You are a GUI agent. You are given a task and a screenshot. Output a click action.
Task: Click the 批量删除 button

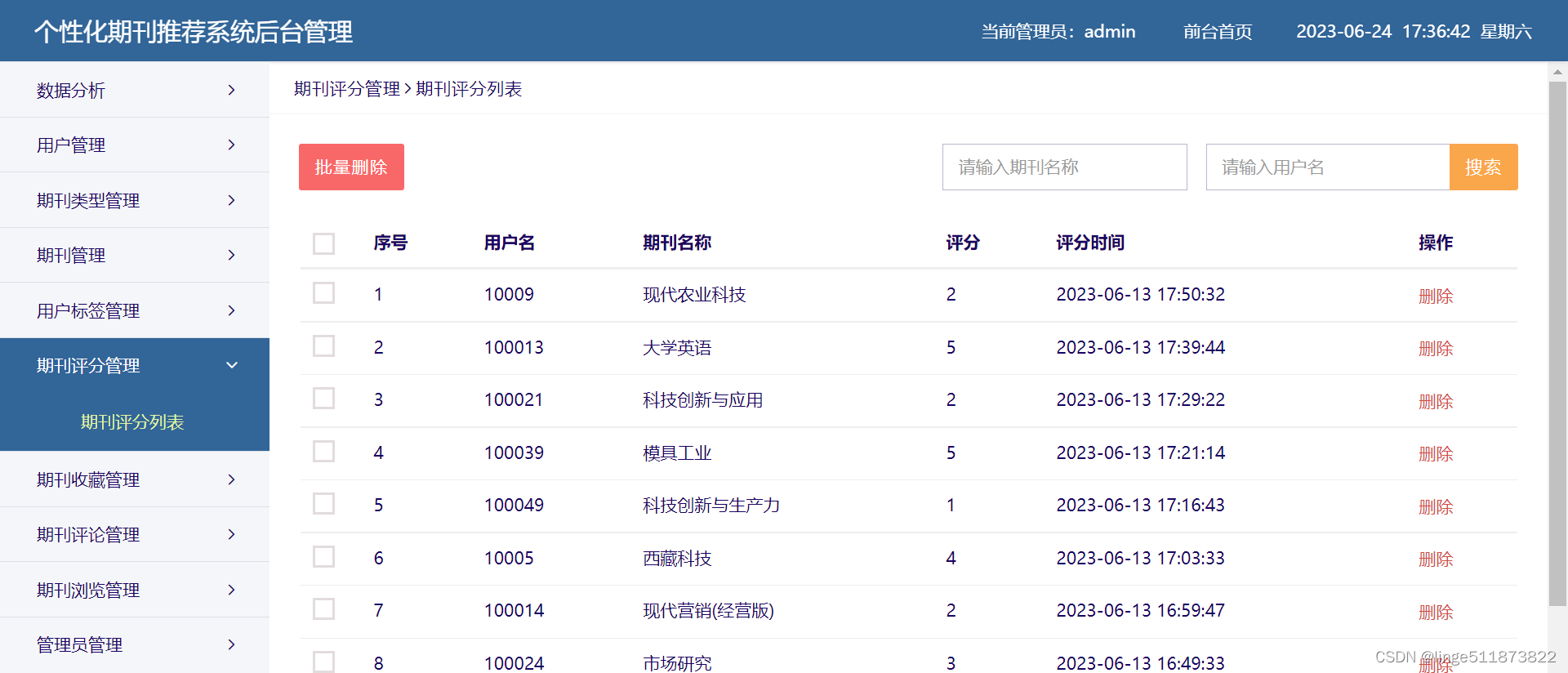pyautogui.click(x=351, y=167)
